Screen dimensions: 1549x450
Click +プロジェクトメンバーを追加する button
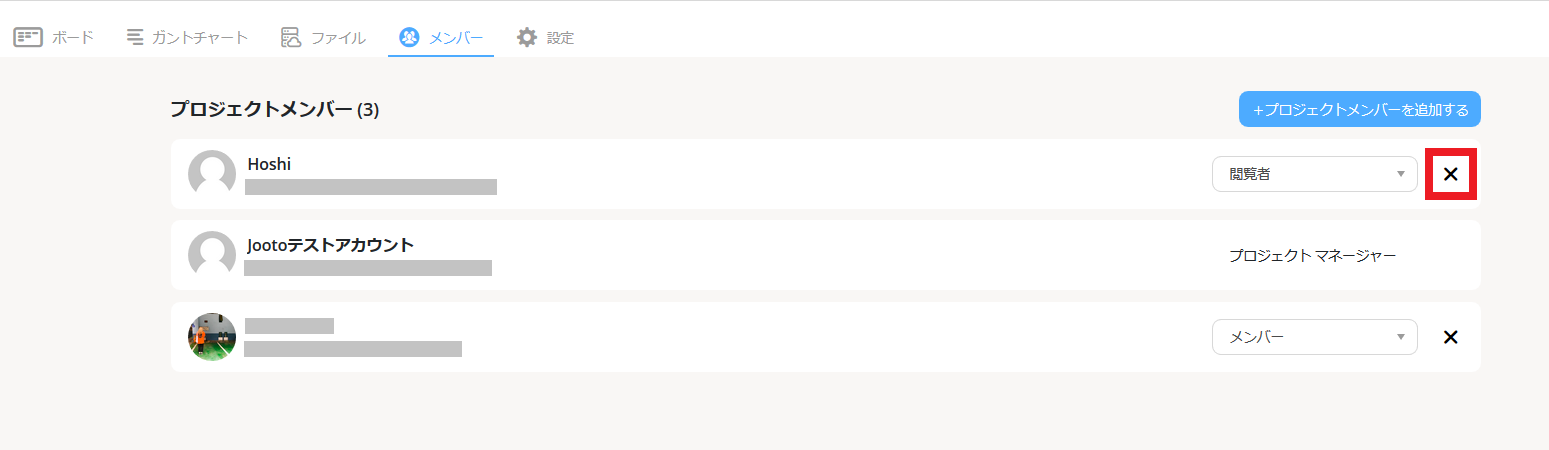[1360, 109]
